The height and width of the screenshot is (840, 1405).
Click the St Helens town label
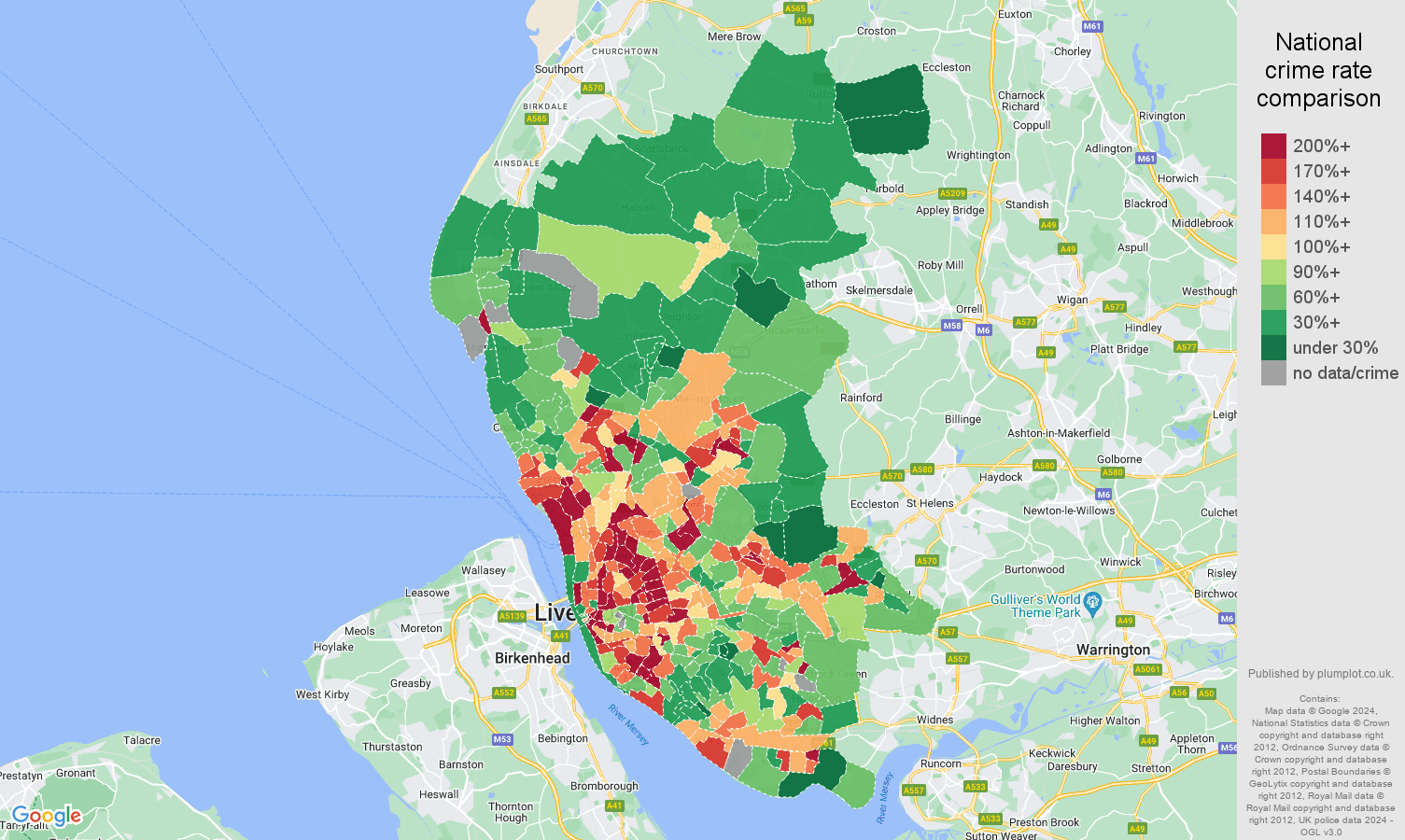pyautogui.click(x=930, y=503)
